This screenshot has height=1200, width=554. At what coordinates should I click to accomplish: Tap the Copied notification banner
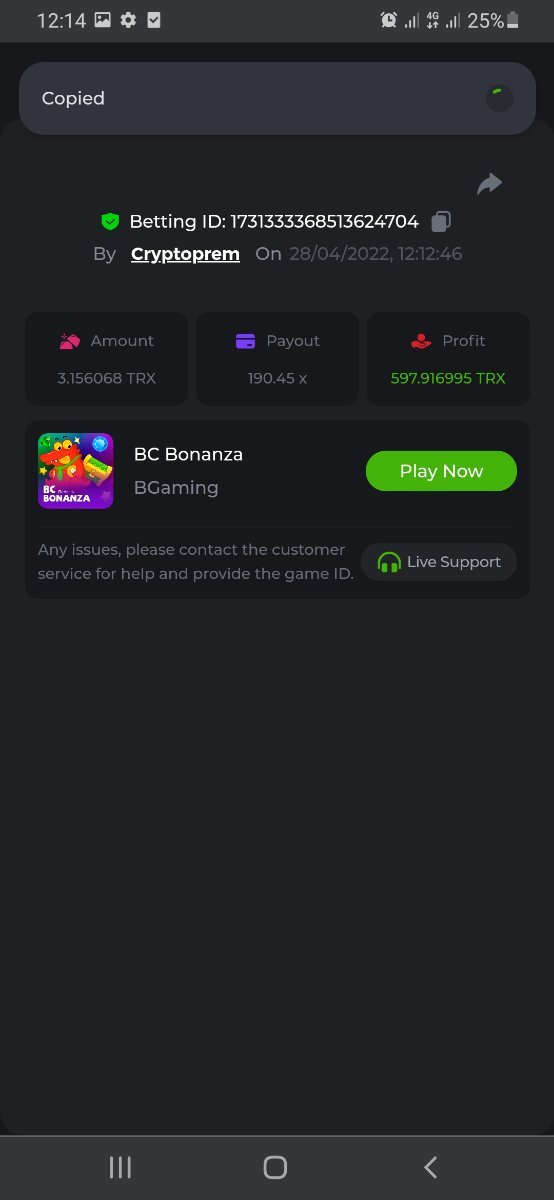click(x=277, y=98)
